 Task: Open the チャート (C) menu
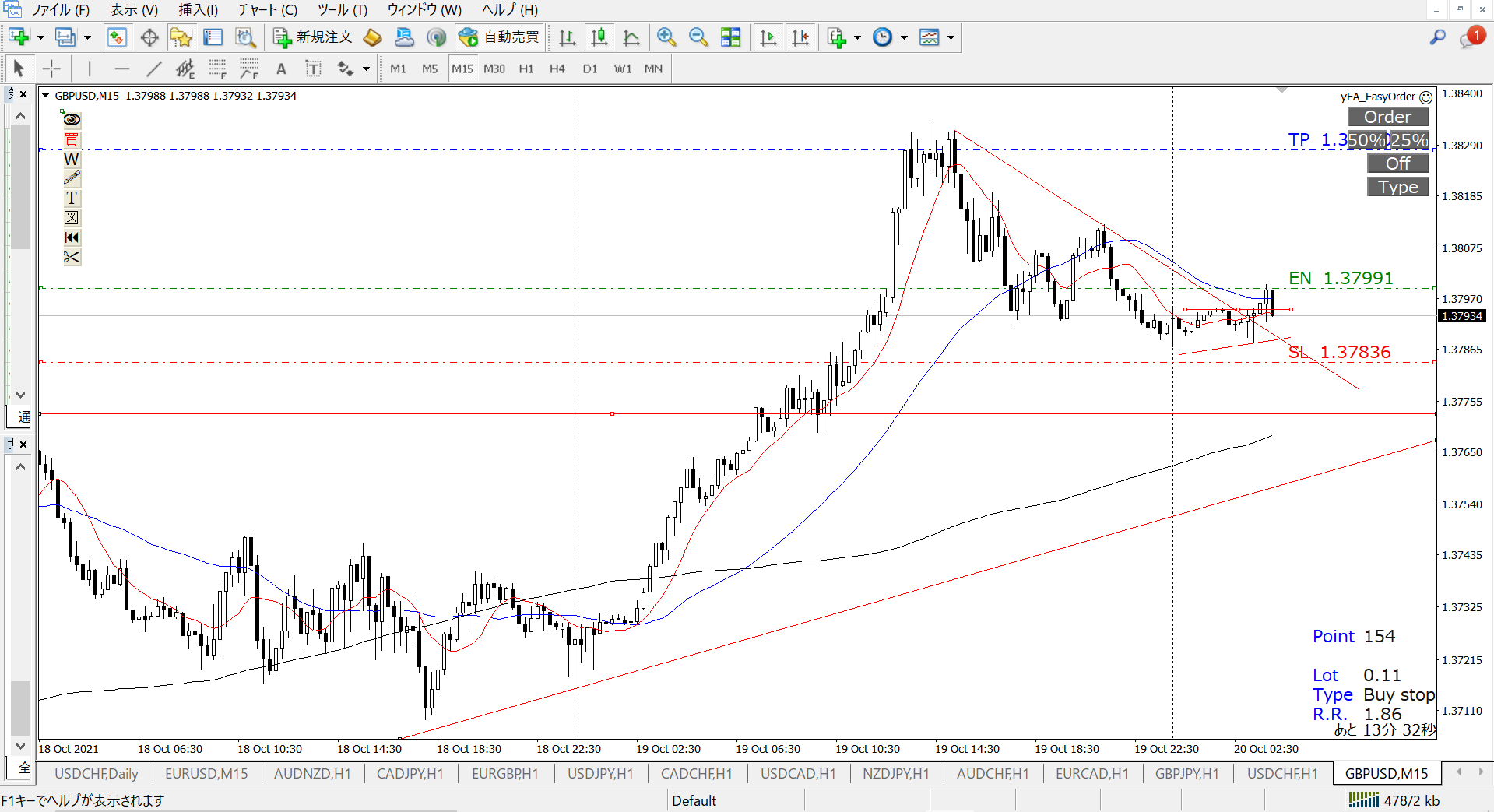(268, 10)
